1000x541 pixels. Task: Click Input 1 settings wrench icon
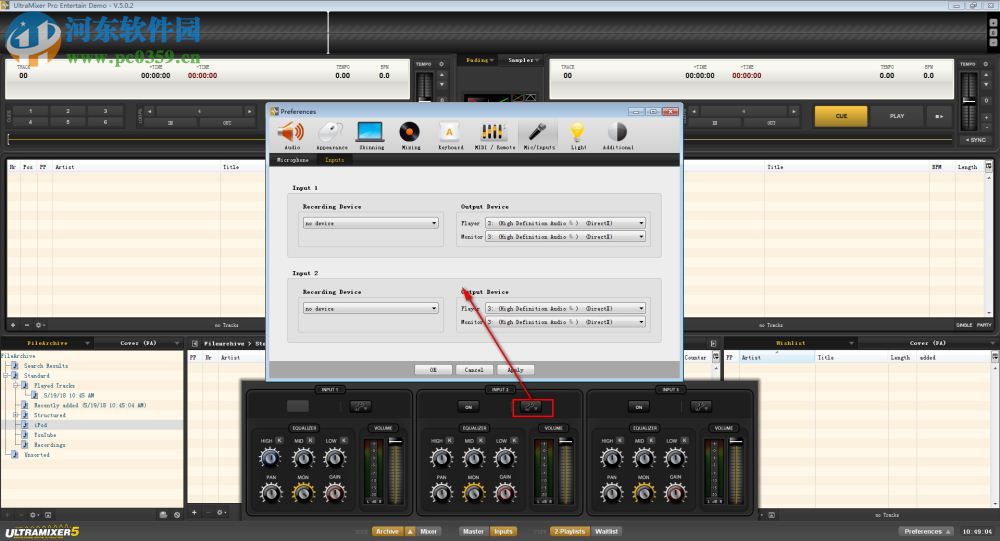point(361,406)
